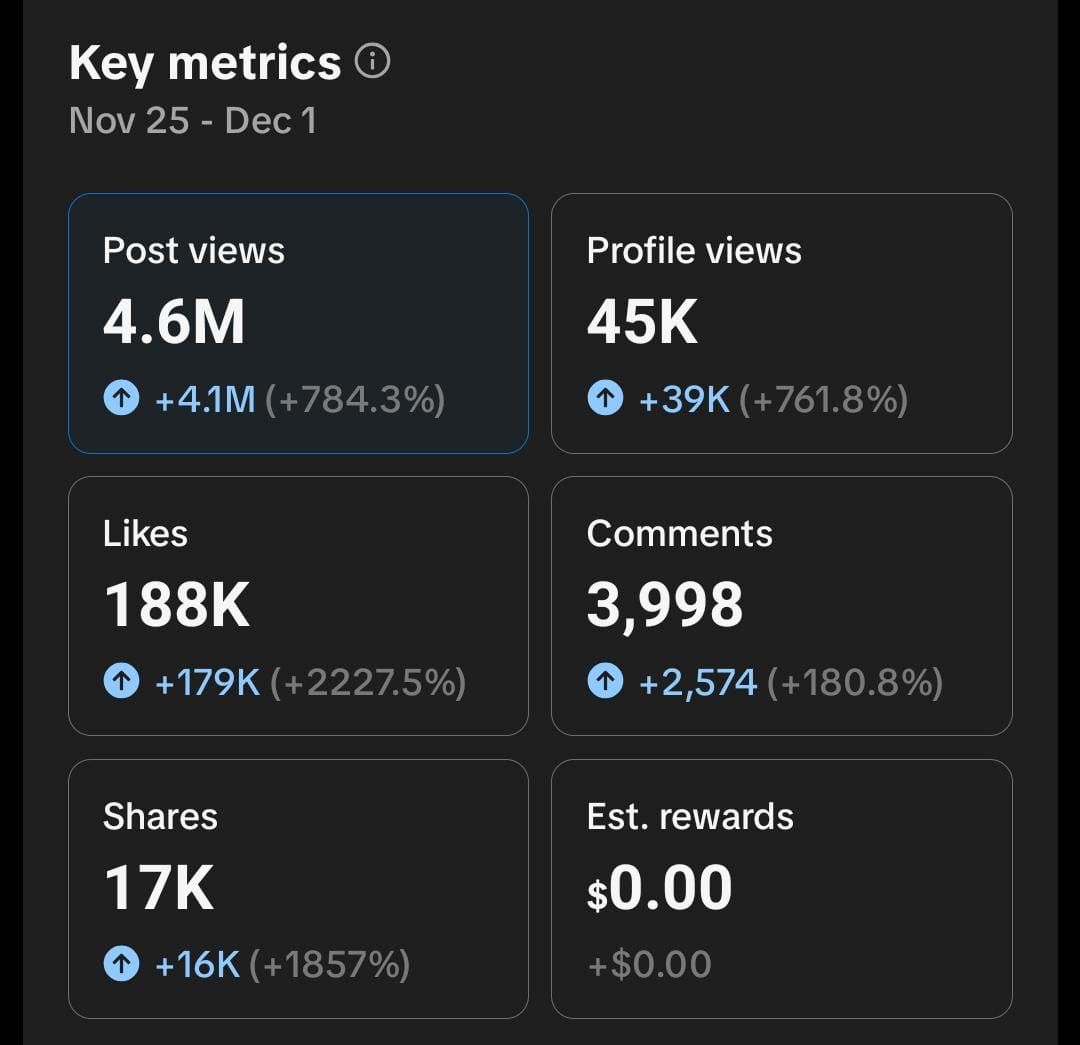The height and width of the screenshot is (1045, 1080).
Task: Expand the Est. rewards card details
Action: 781,890
